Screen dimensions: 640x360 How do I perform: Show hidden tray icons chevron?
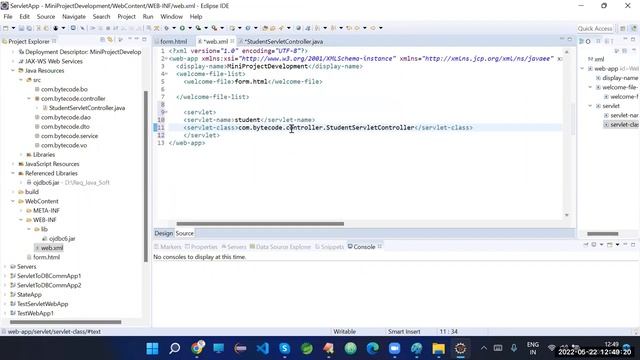(484, 348)
